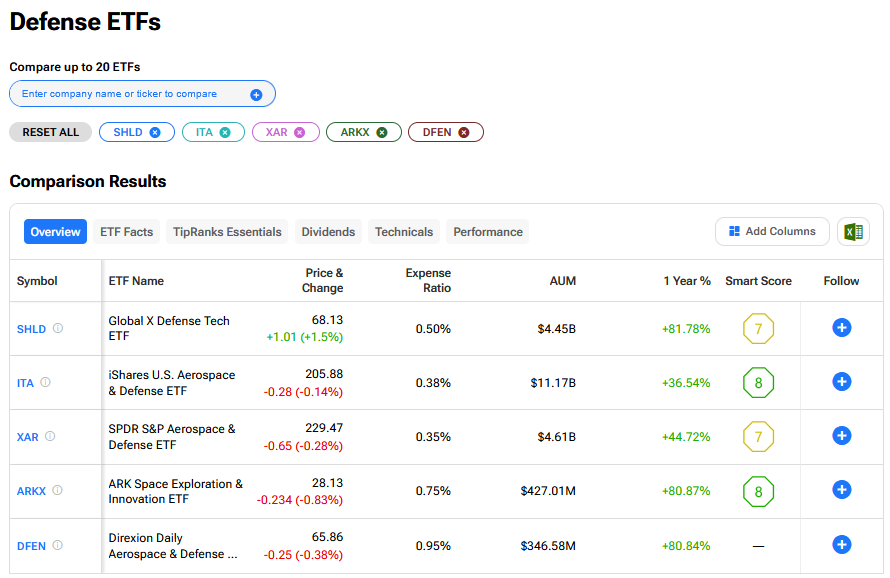Click the 0.95% expense ratio value
Viewport: 890px width, 578px height.
(x=433, y=546)
